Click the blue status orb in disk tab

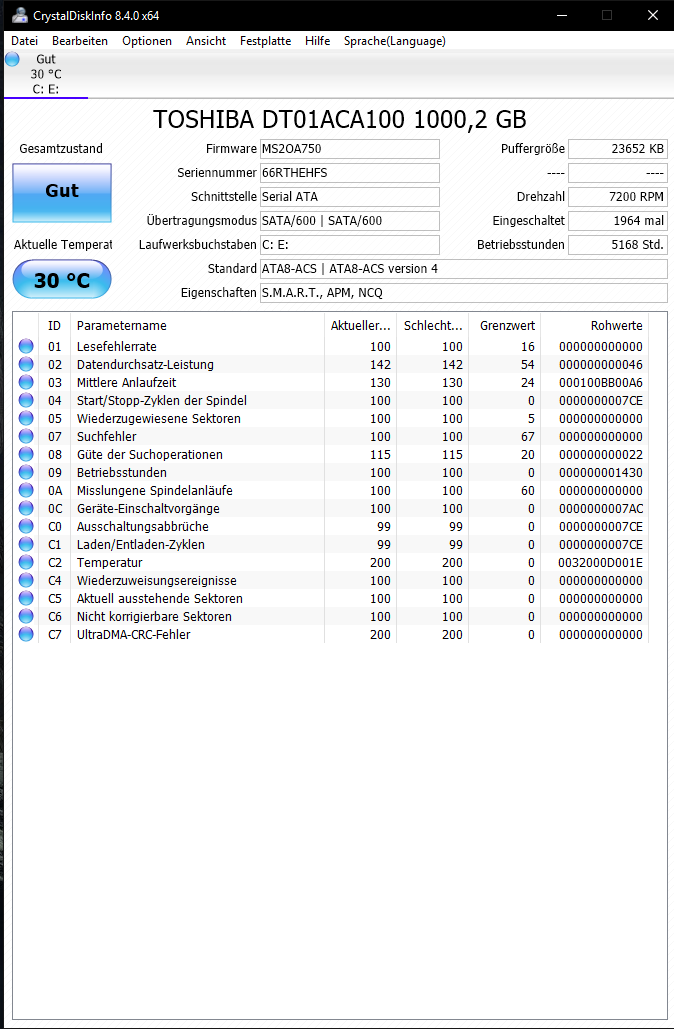click(x=12, y=59)
